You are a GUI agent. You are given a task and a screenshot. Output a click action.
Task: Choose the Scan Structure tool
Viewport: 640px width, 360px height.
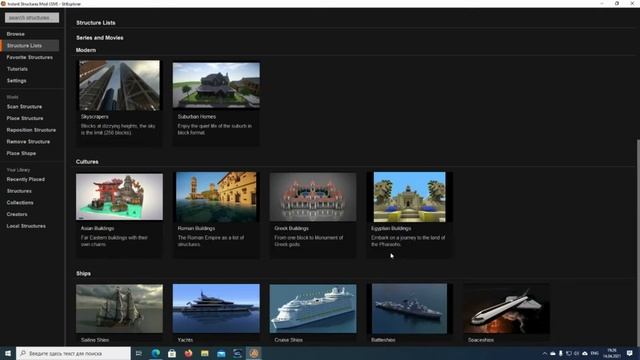pos(24,107)
